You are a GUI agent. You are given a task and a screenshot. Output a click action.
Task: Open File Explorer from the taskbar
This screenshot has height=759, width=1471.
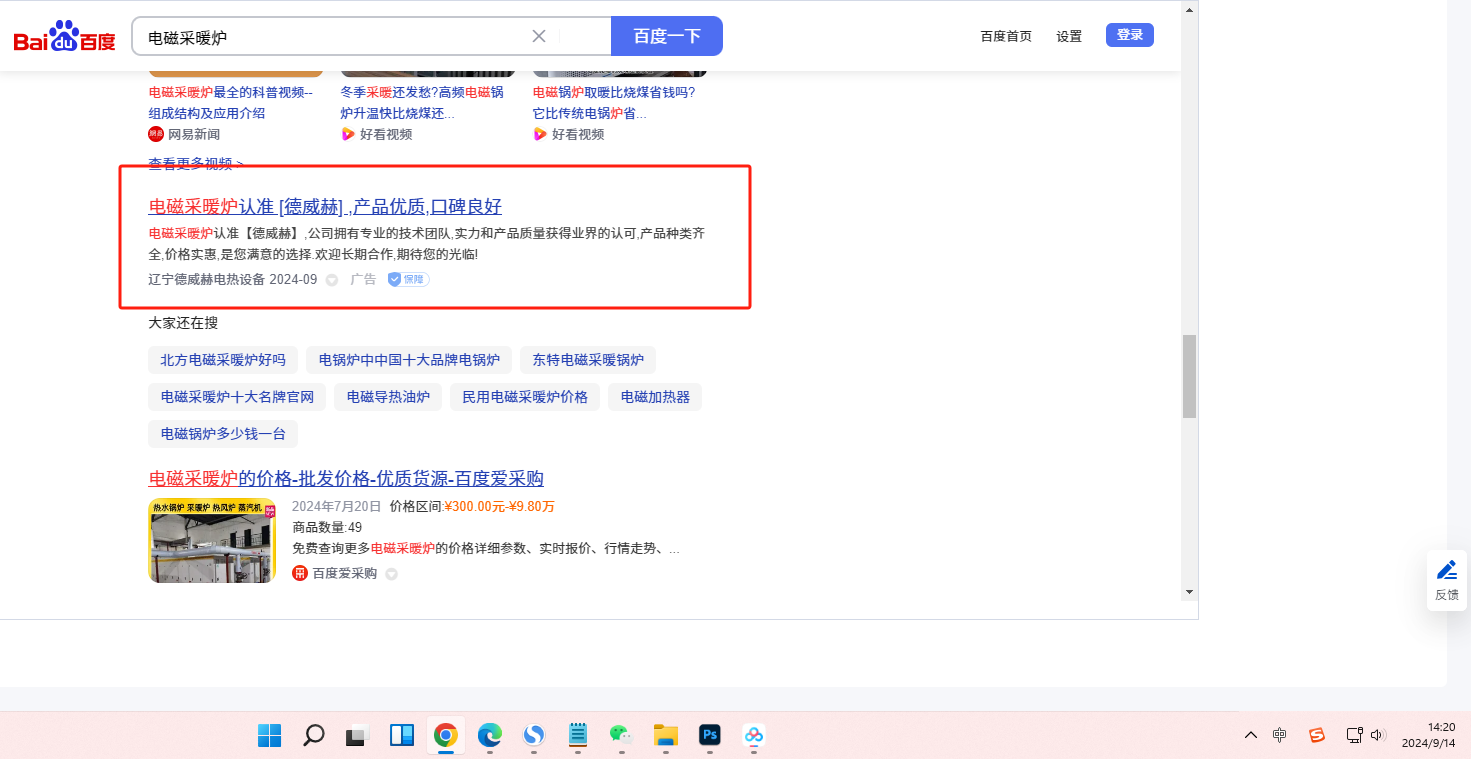[665, 736]
